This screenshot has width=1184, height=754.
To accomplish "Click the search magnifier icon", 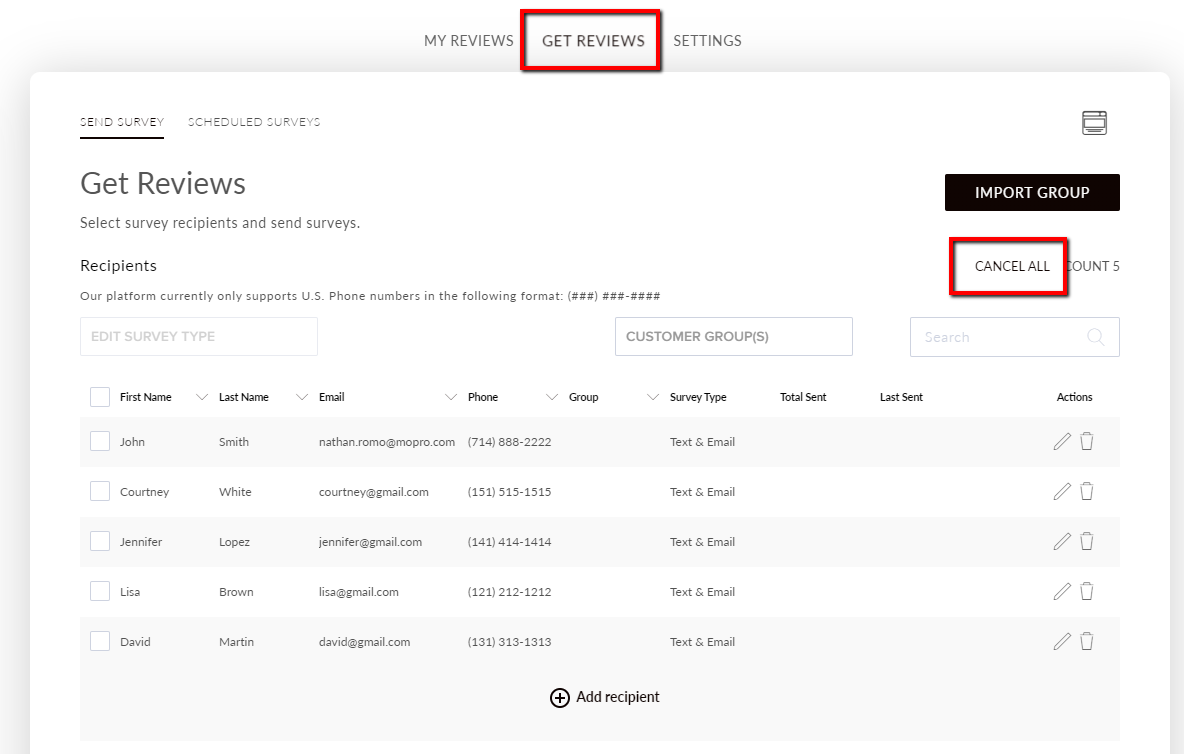I will [1096, 337].
